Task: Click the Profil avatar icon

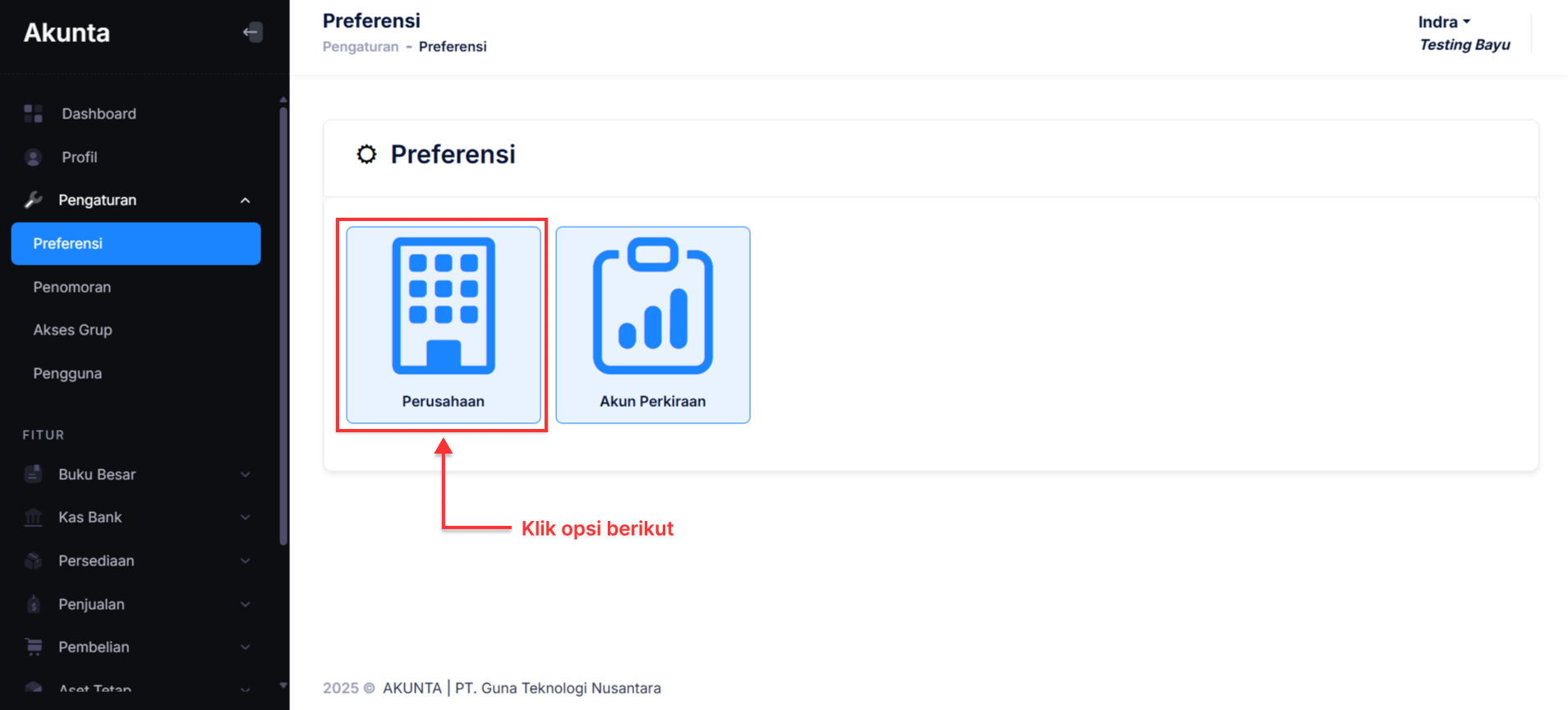Action: click(x=33, y=157)
